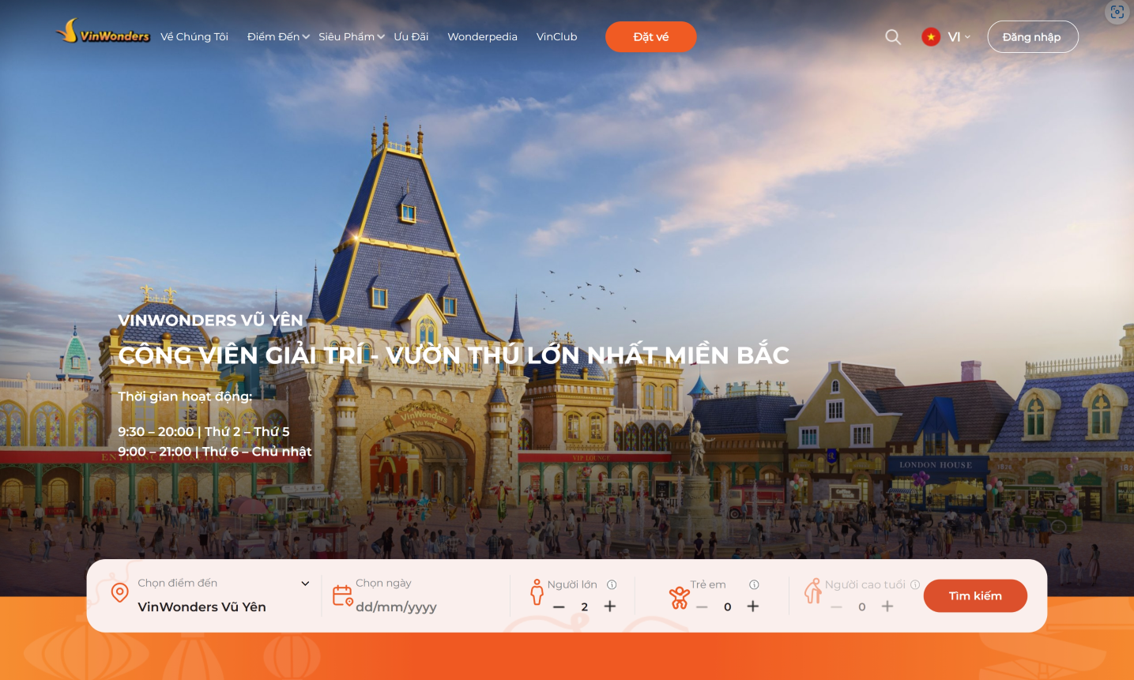Go to Wonderpedia

coord(482,37)
